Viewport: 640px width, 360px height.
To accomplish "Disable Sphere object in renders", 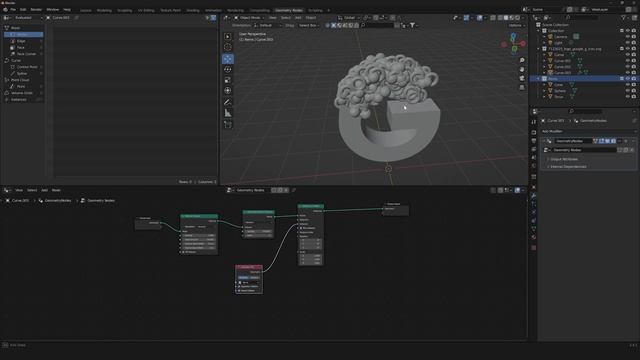I will click(634, 91).
